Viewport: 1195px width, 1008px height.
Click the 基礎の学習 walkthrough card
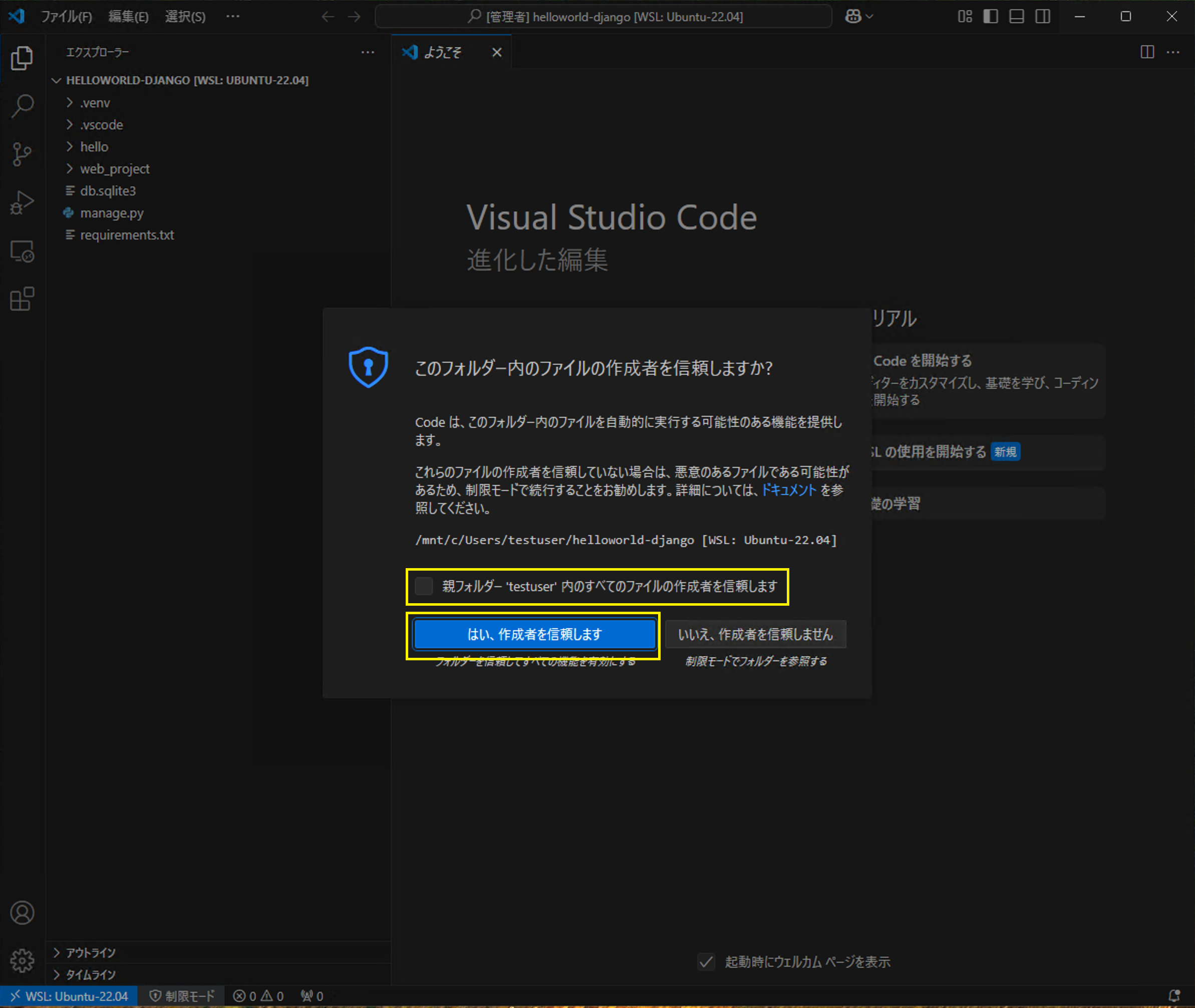[988, 503]
